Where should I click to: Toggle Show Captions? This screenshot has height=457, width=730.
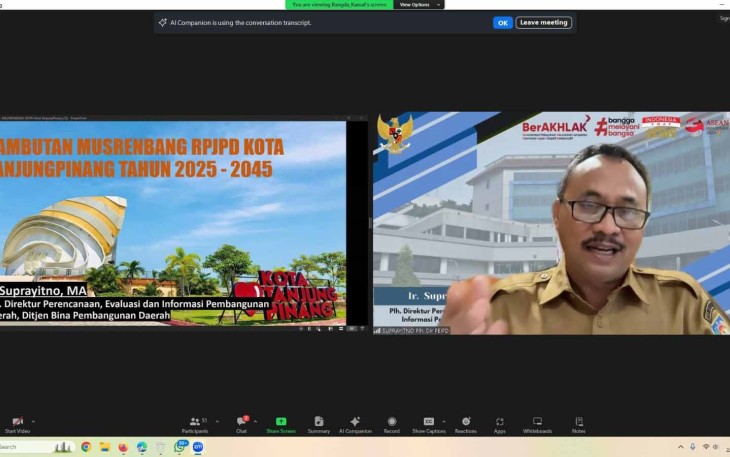(x=429, y=425)
